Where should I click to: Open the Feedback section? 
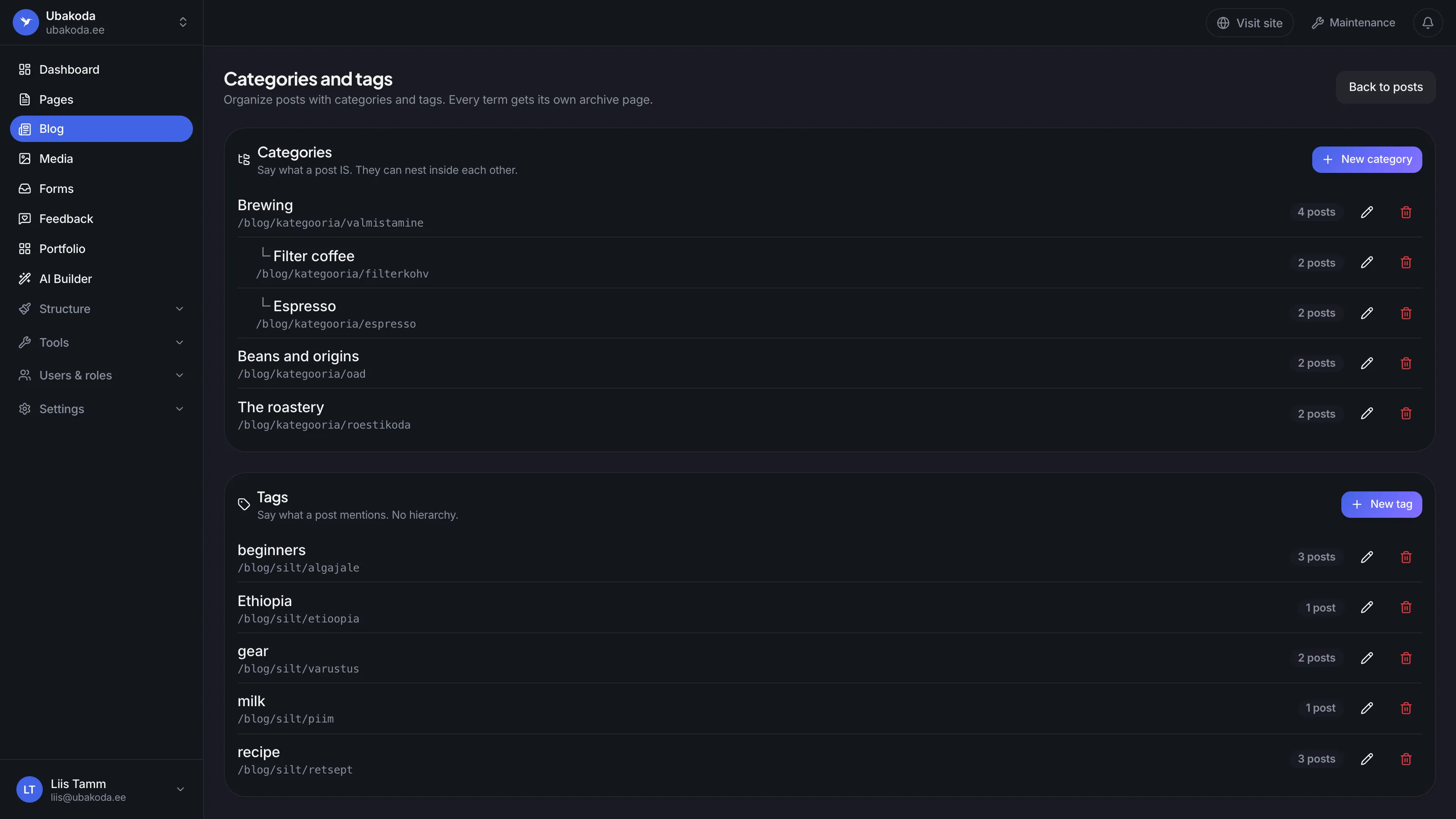[x=101, y=219]
